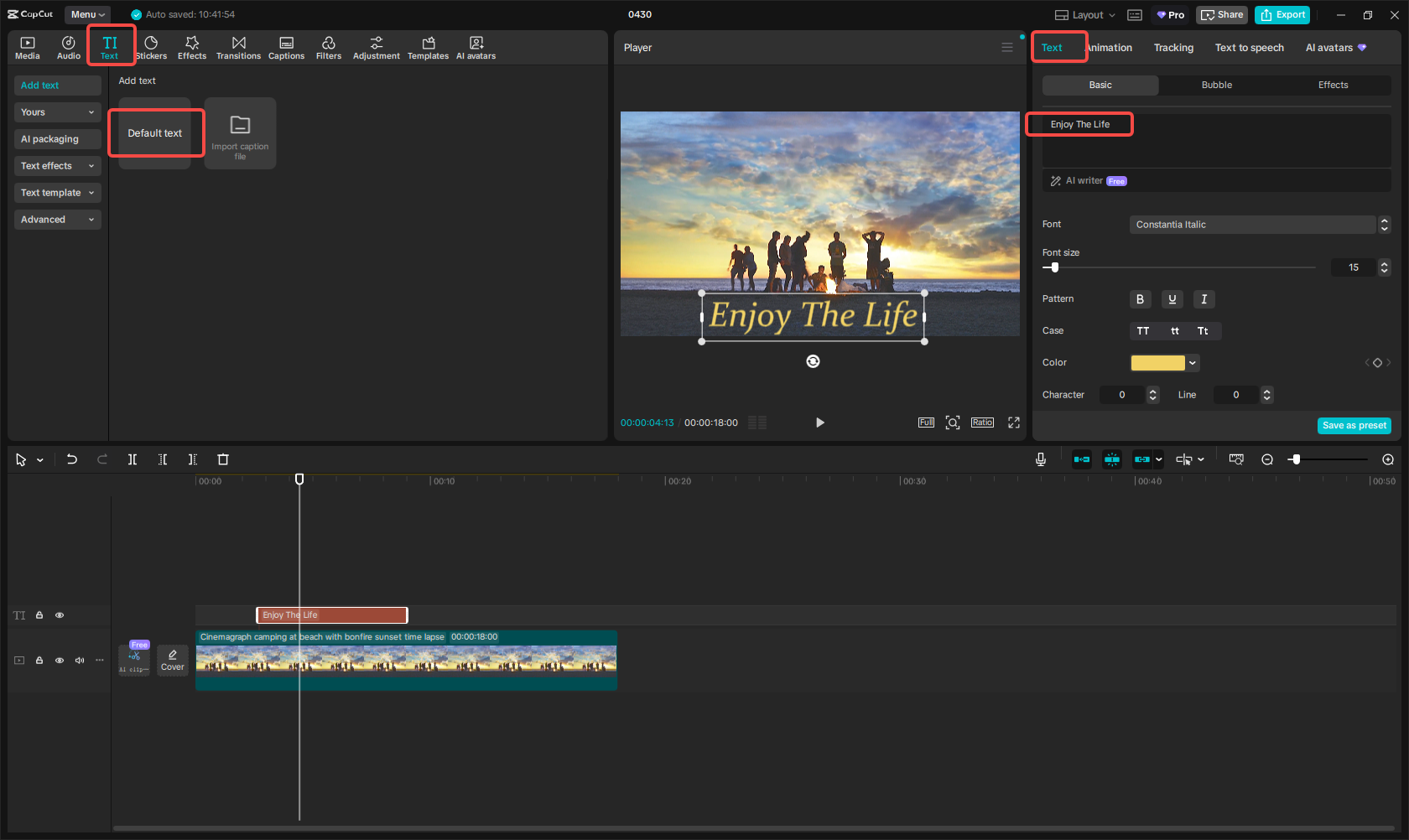The width and height of the screenshot is (1409, 840).
Task: Switch to the Bubble tab
Action: click(1216, 85)
